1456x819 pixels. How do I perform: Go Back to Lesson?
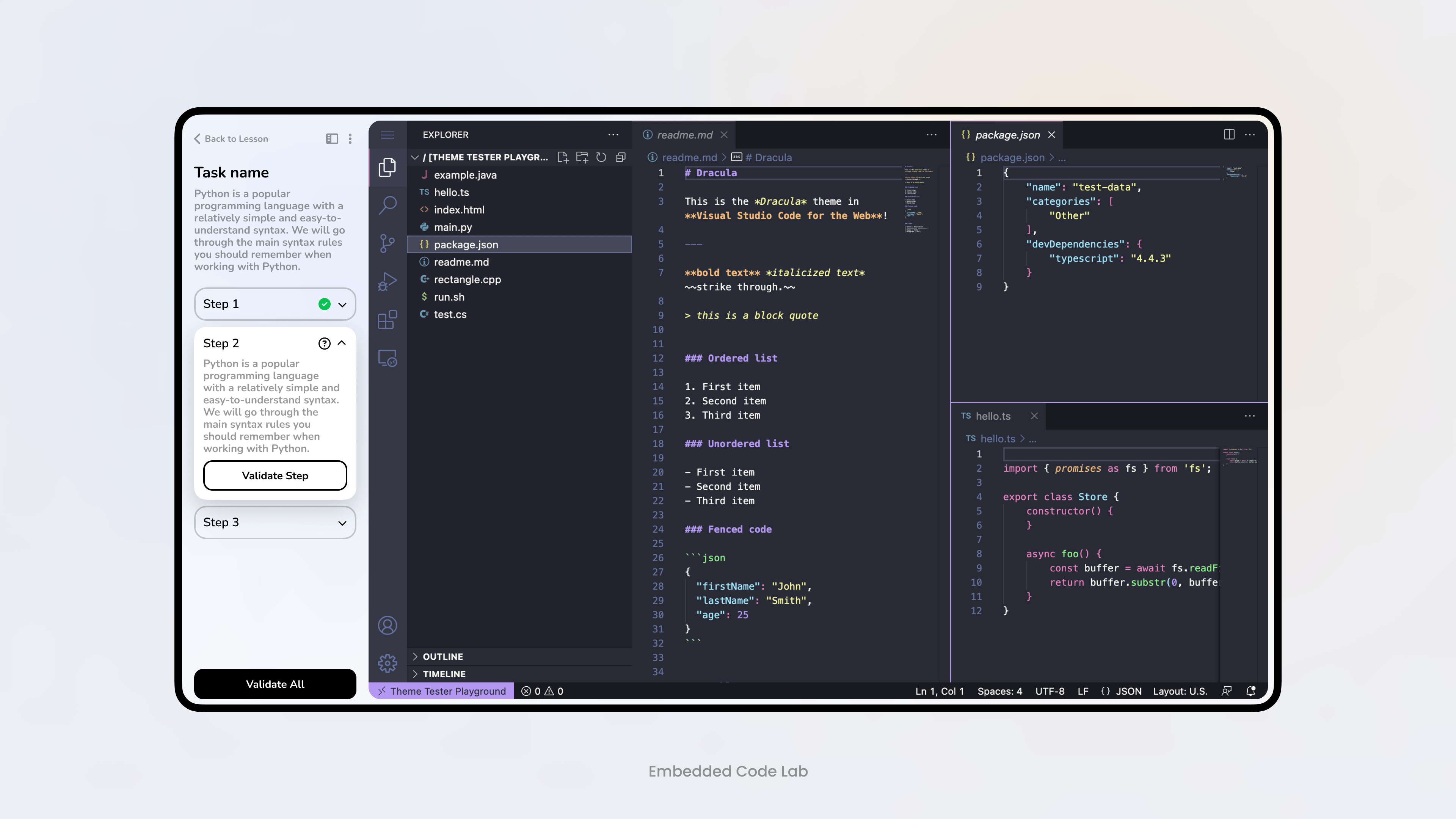click(231, 138)
